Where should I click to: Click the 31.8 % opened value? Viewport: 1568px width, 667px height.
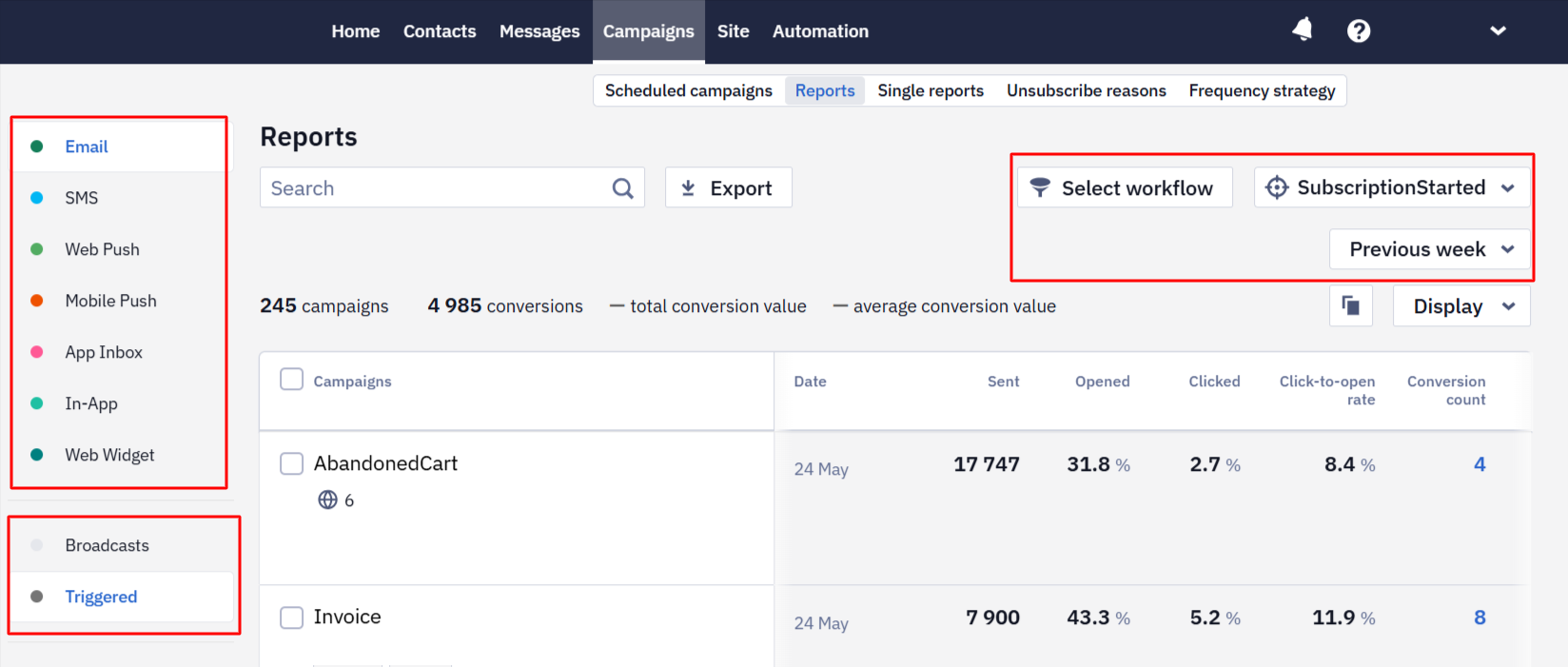point(1098,464)
